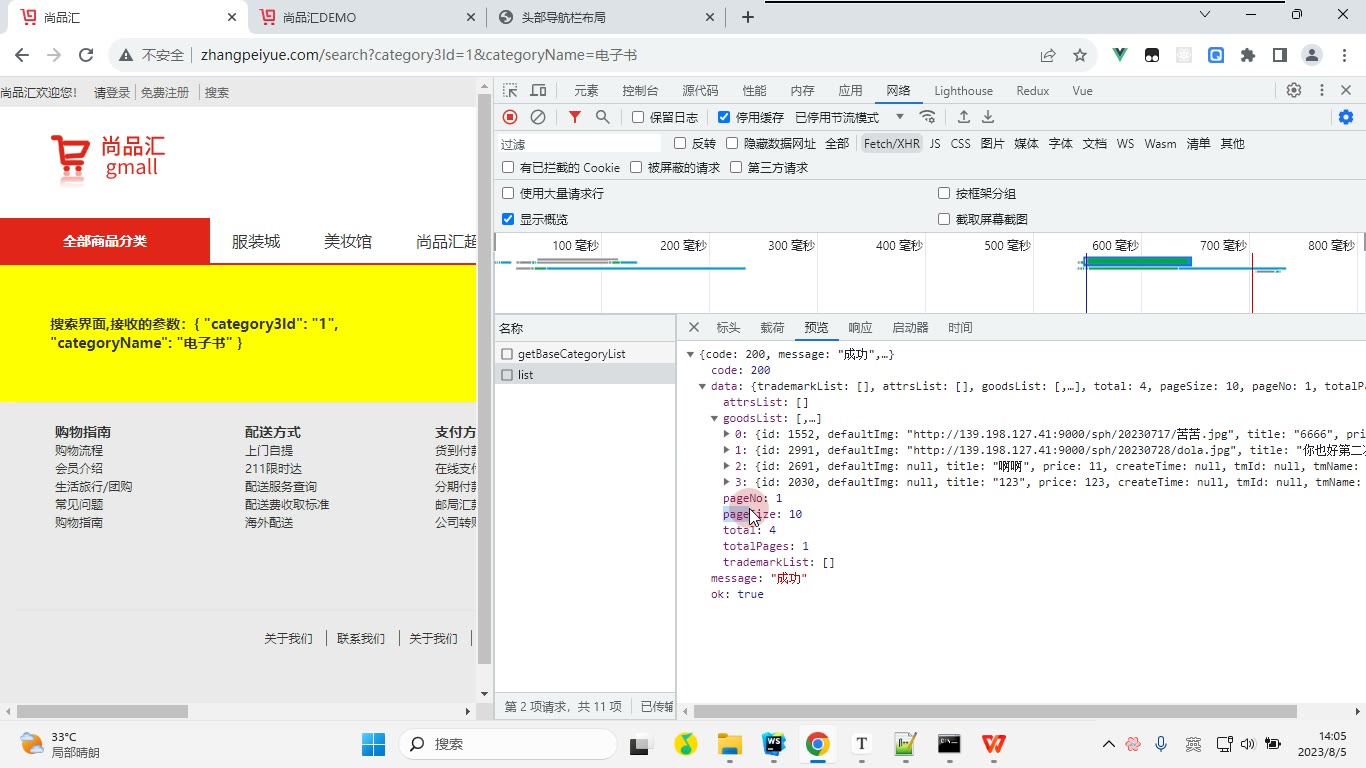Viewport: 1366px width, 768px height.
Task: Close the request details pane
Action: tap(694, 327)
